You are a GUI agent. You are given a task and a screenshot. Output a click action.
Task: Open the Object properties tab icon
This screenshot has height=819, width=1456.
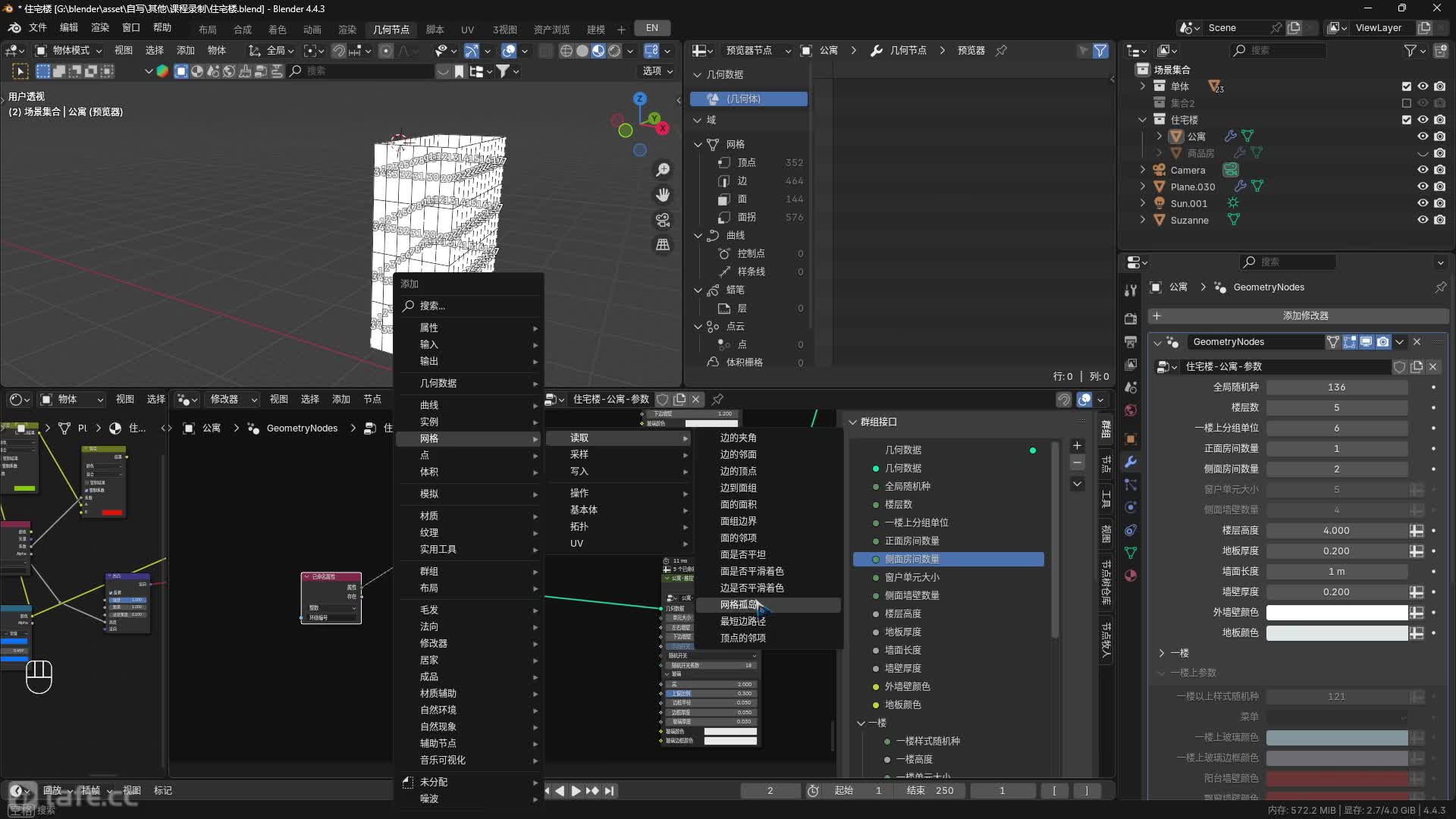[x=1131, y=439]
